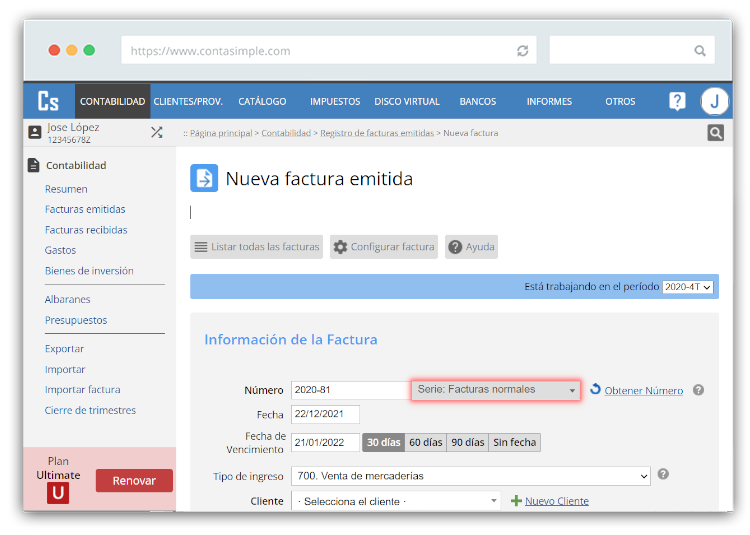
Task: Open the Tipo de ingreso dropdown
Action: [x=471, y=476]
